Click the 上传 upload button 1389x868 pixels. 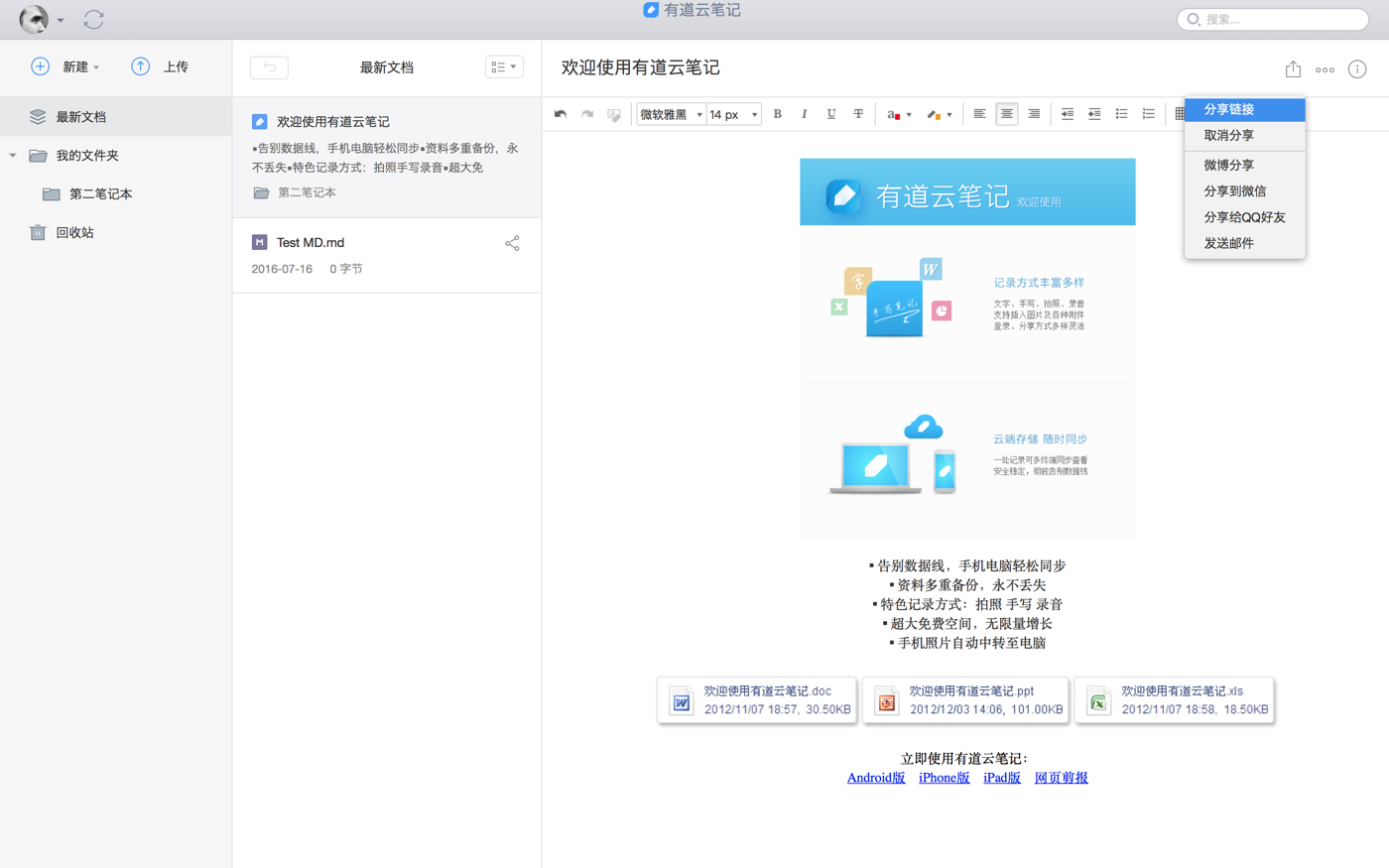pyautogui.click(x=160, y=66)
